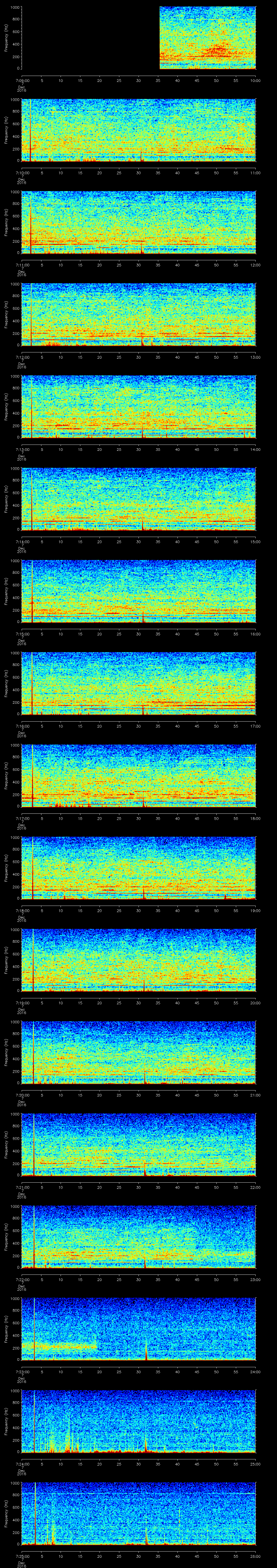Click the 7:25:00 start time label
The width and height of the screenshot is (277, 1568).
(x=22, y=1556)
